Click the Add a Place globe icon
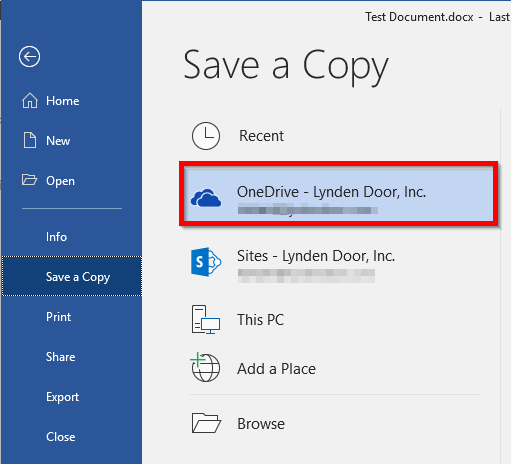 point(205,367)
